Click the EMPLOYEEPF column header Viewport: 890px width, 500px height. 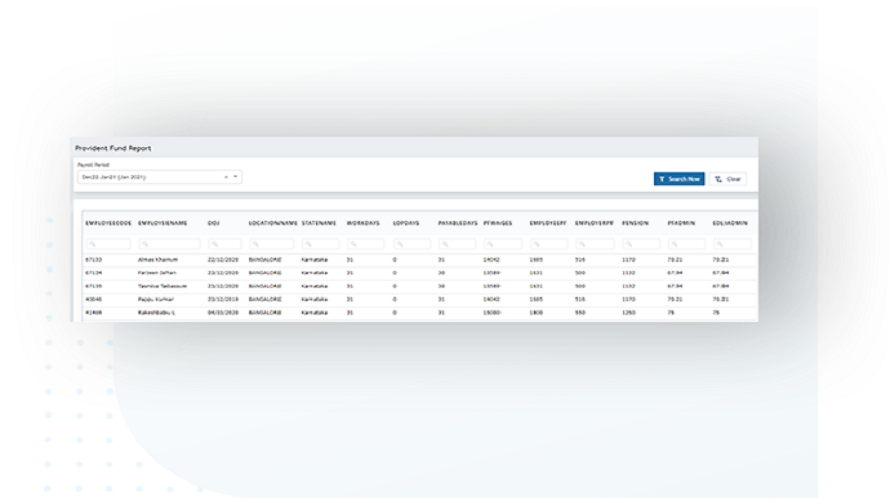click(x=548, y=223)
